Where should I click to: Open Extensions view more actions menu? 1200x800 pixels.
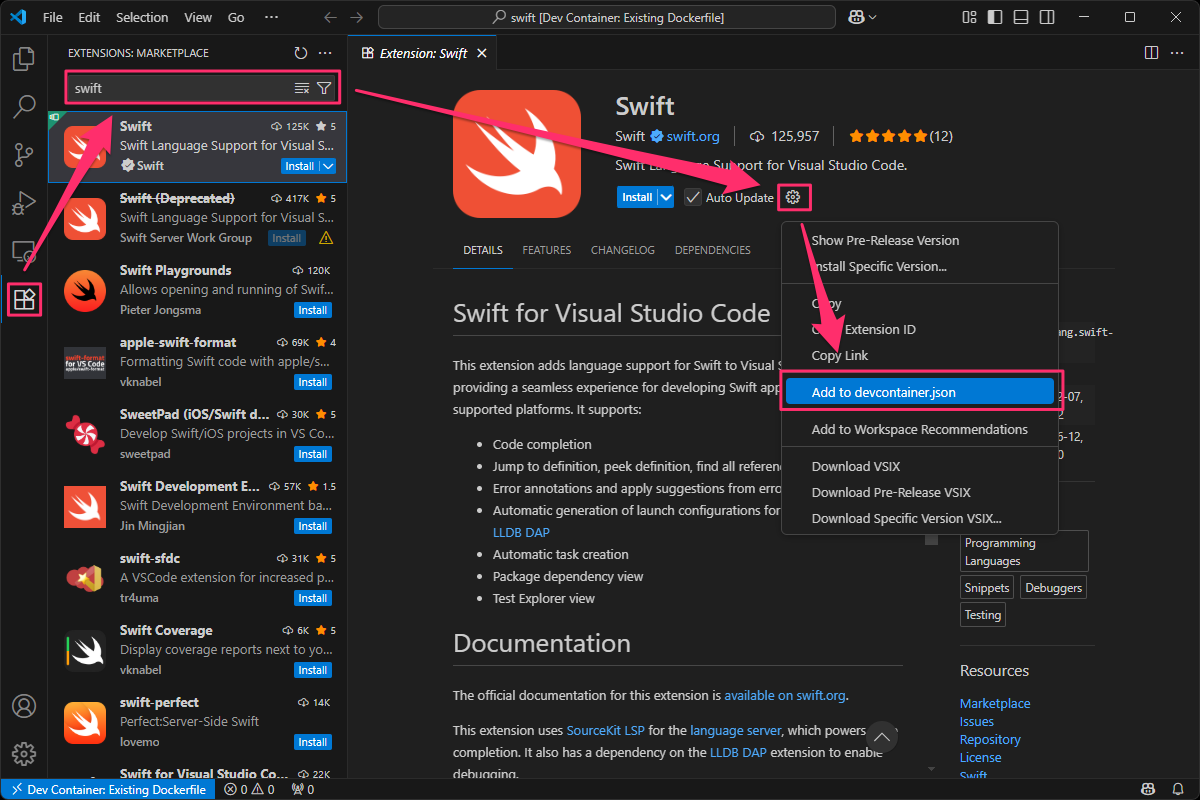tap(325, 53)
